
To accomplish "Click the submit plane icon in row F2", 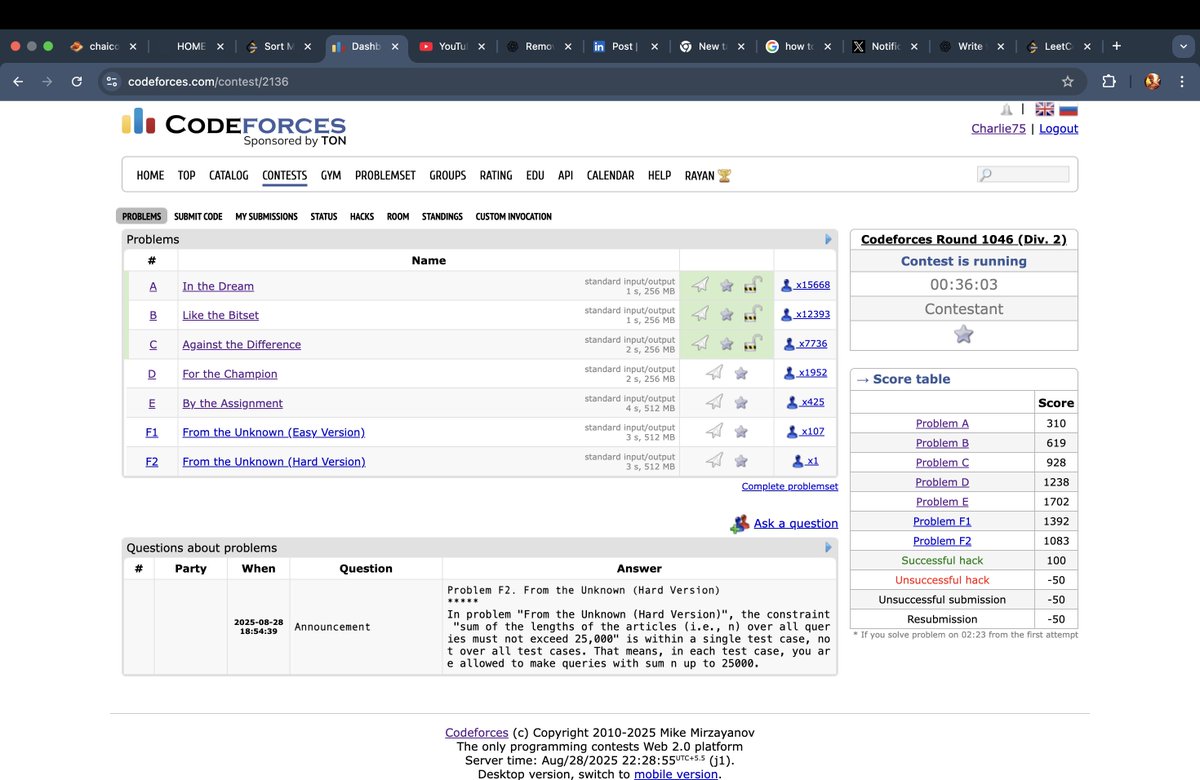I will click(714, 461).
